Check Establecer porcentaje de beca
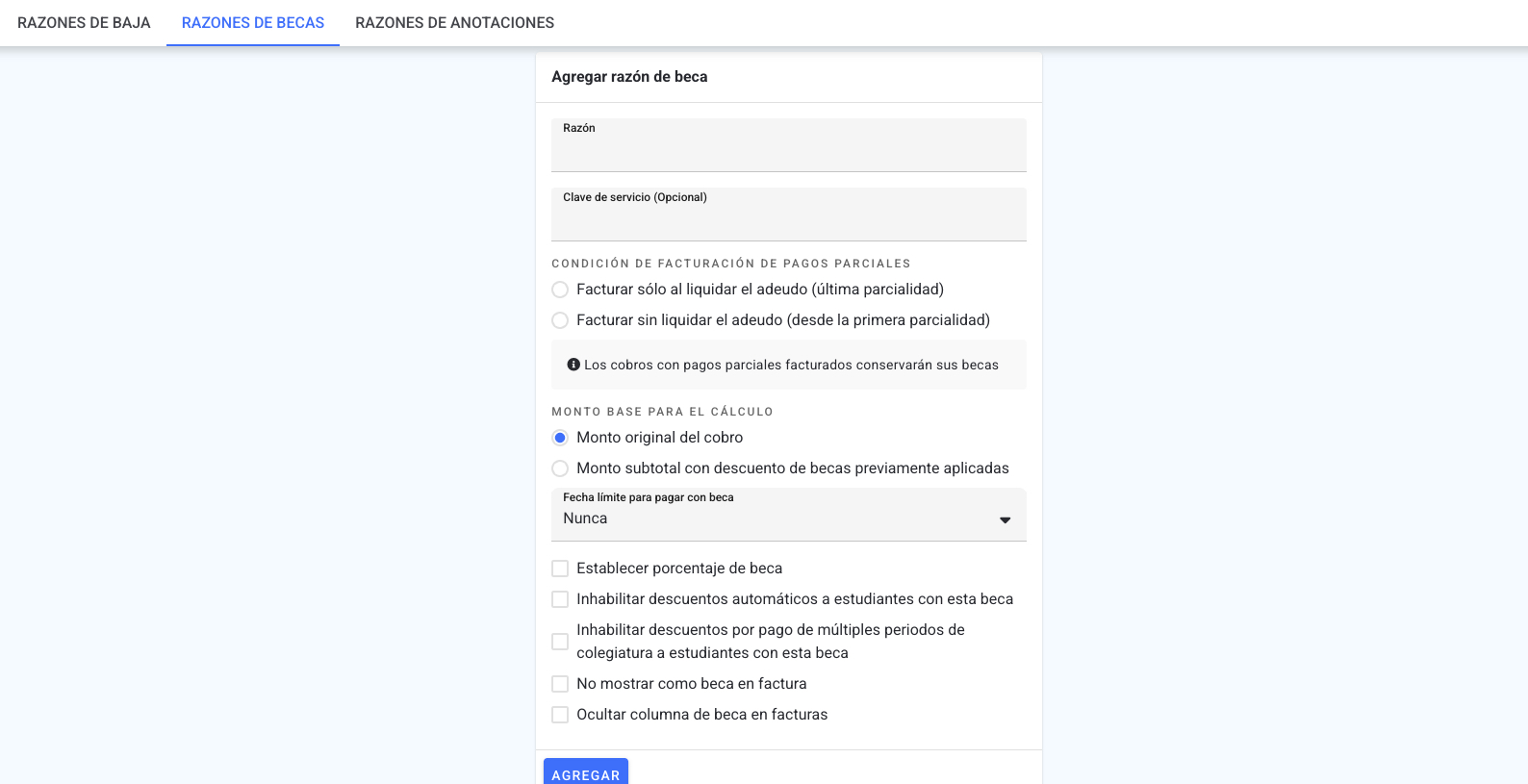 click(560, 569)
